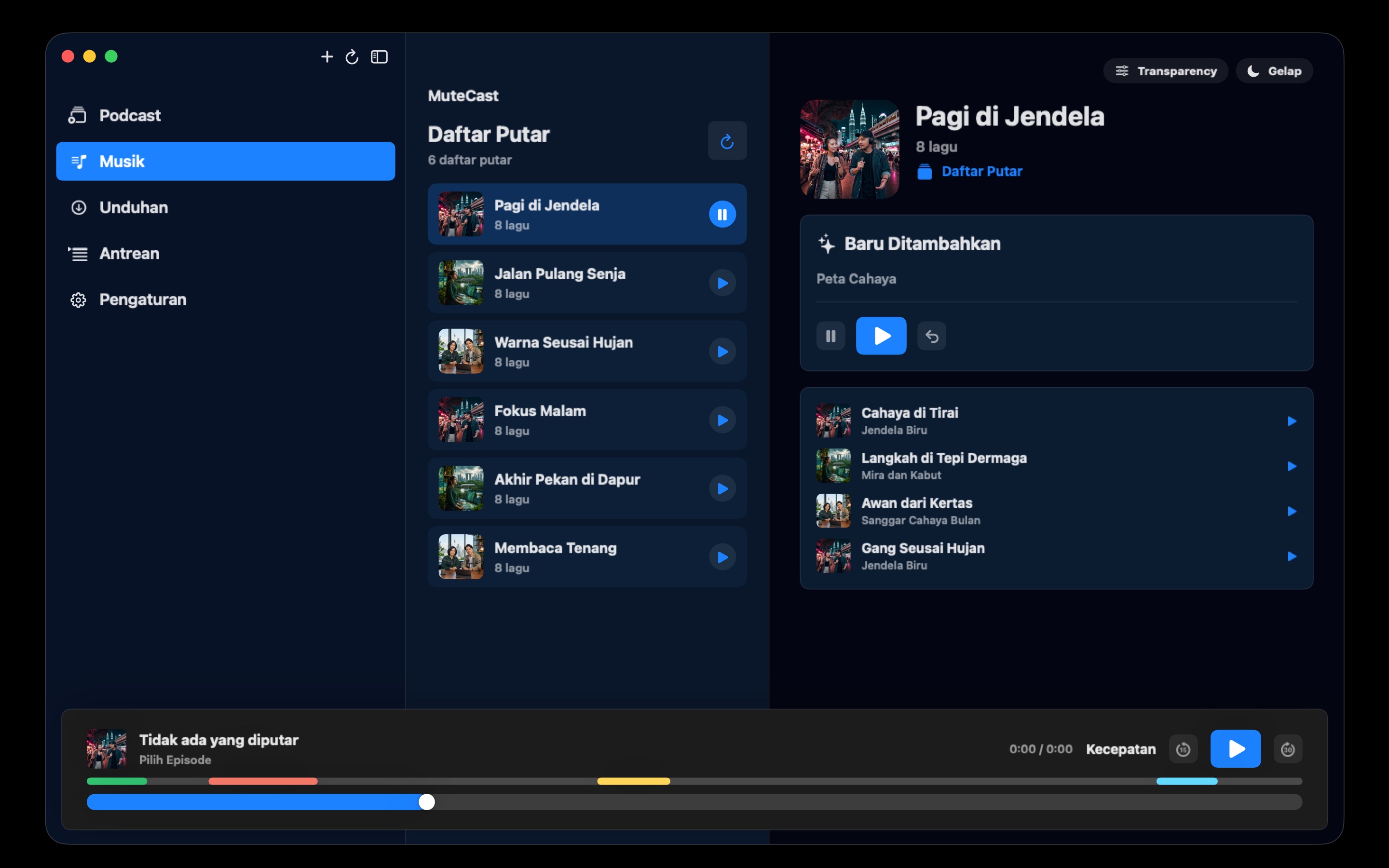Skip back 15 seconds
Image resolution: width=1389 pixels, height=868 pixels.
(1183, 749)
